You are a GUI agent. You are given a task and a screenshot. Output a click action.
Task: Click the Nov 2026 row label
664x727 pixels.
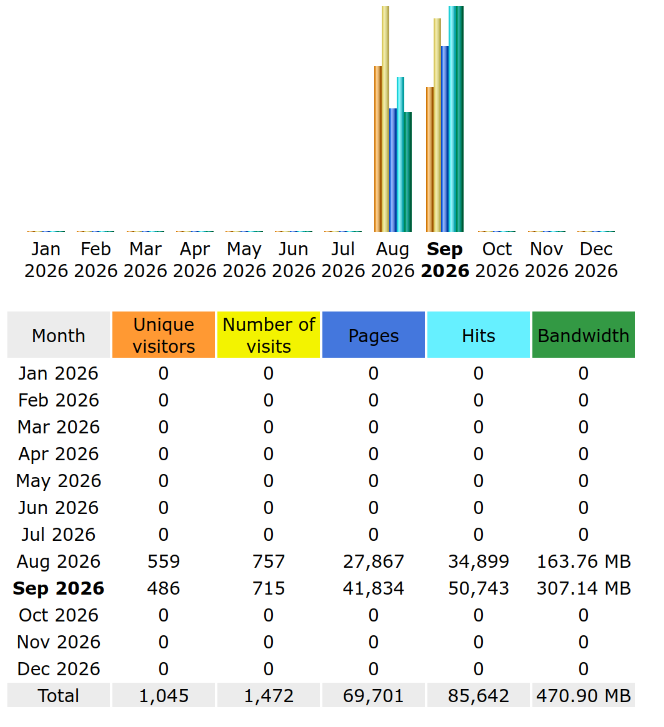[x=58, y=642]
